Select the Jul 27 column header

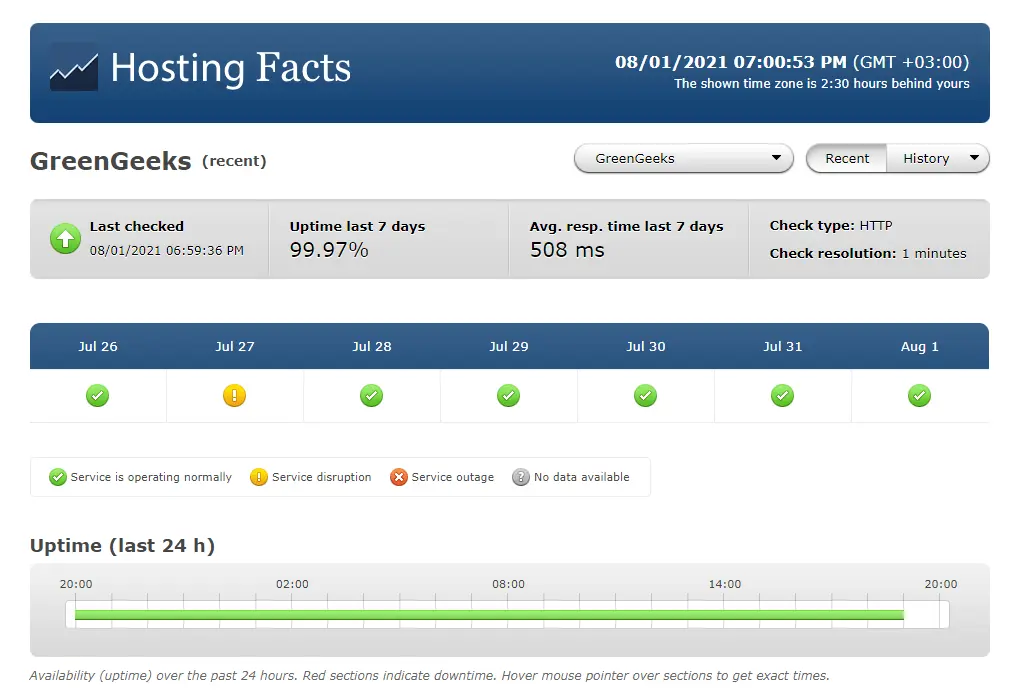coord(235,347)
